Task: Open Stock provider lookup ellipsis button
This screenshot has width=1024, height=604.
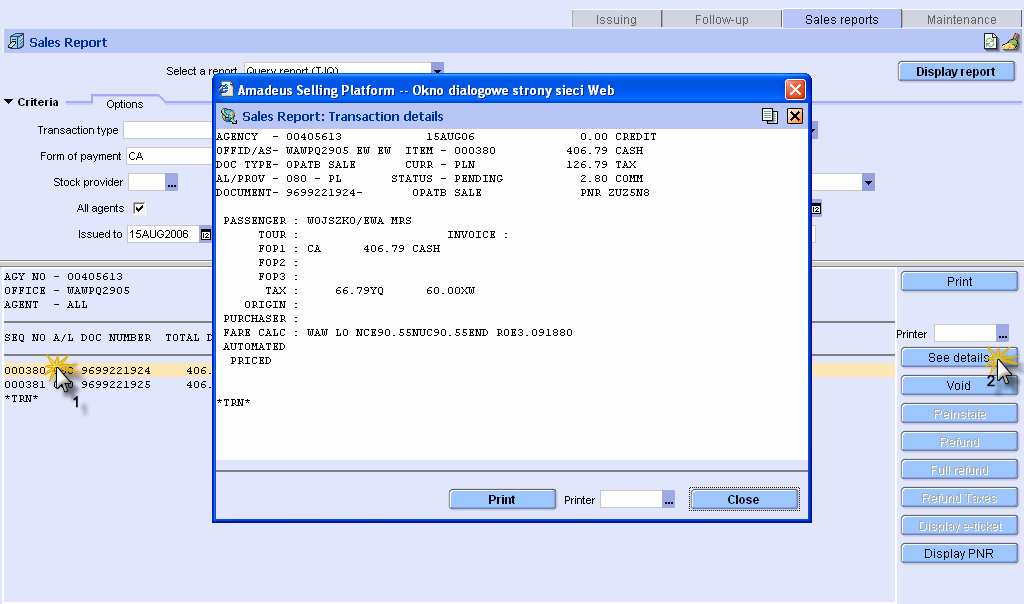Action: 171,182
